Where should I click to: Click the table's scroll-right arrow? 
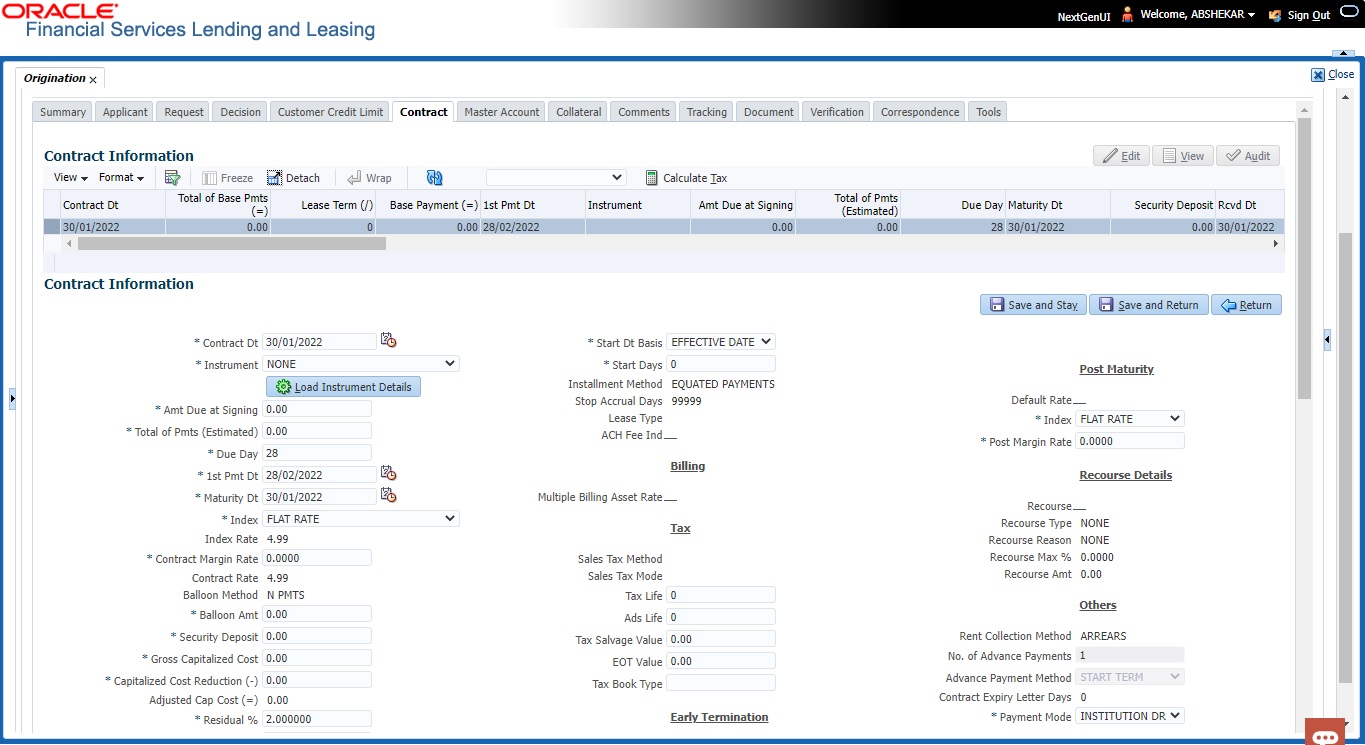point(1275,243)
